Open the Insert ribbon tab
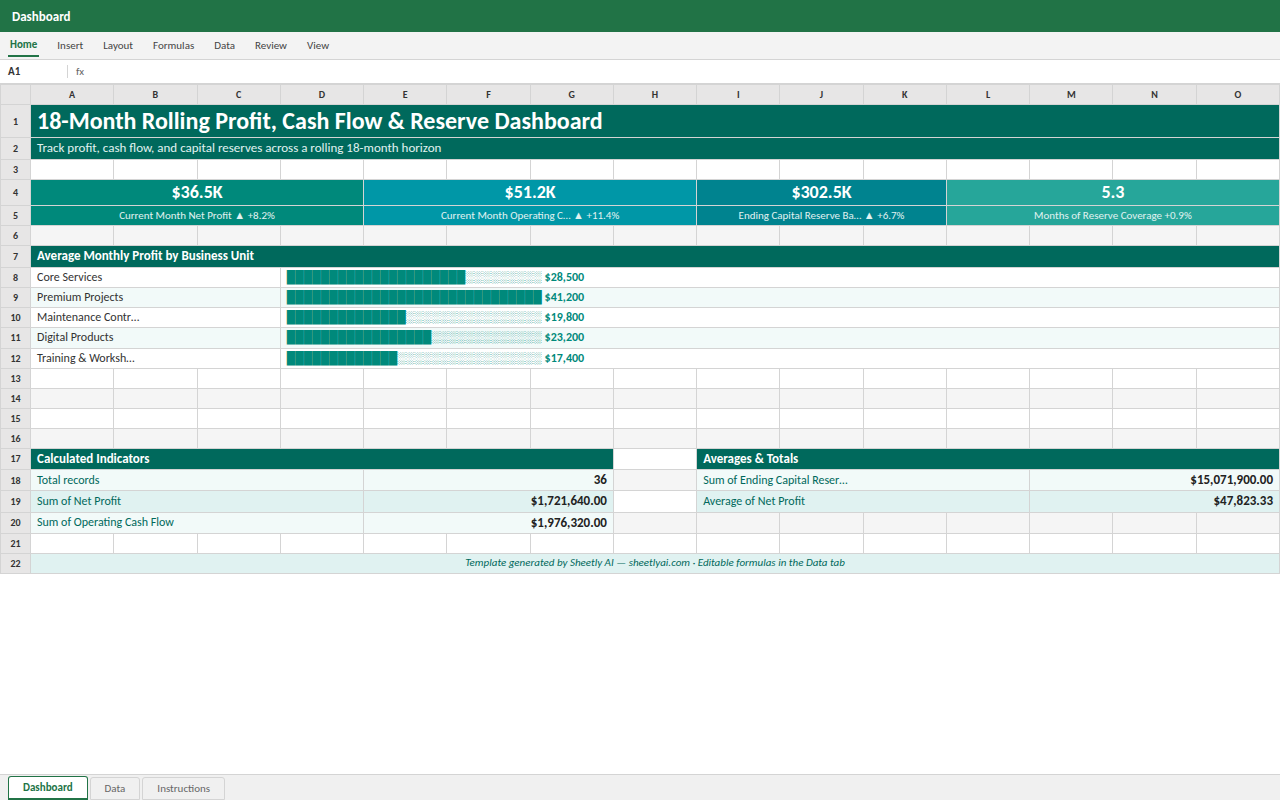The height and width of the screenshot is (800, 1280). [70, 45]
